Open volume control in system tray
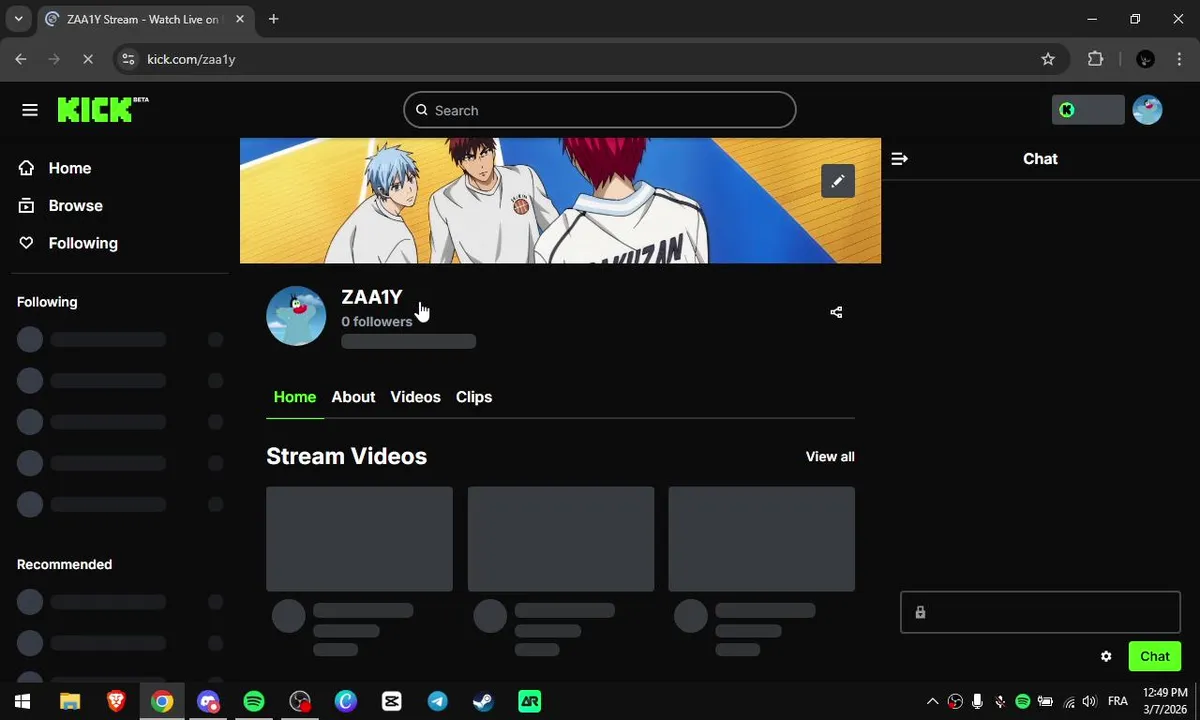Screen dimensions: 1200x720 (x=1089, y=701)
